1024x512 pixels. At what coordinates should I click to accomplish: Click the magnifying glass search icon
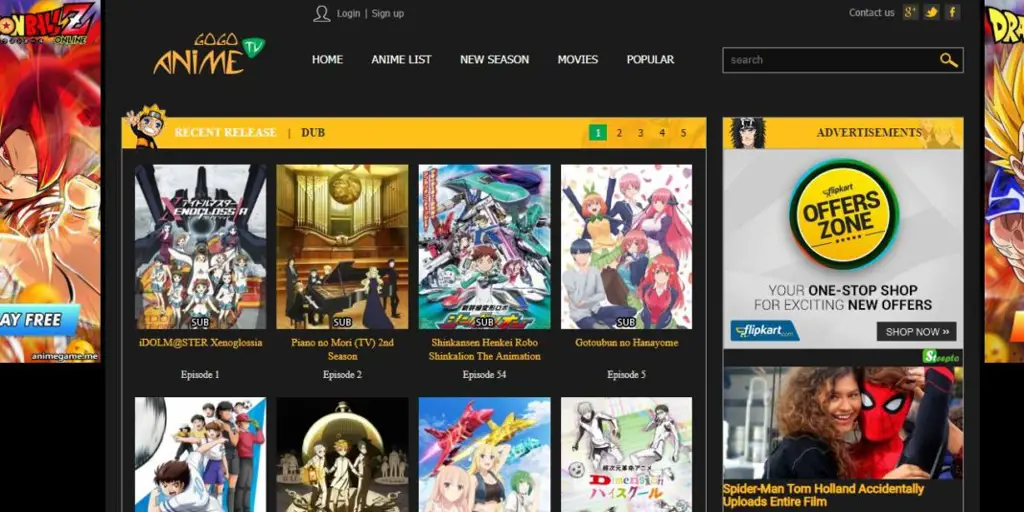[948, 60]
